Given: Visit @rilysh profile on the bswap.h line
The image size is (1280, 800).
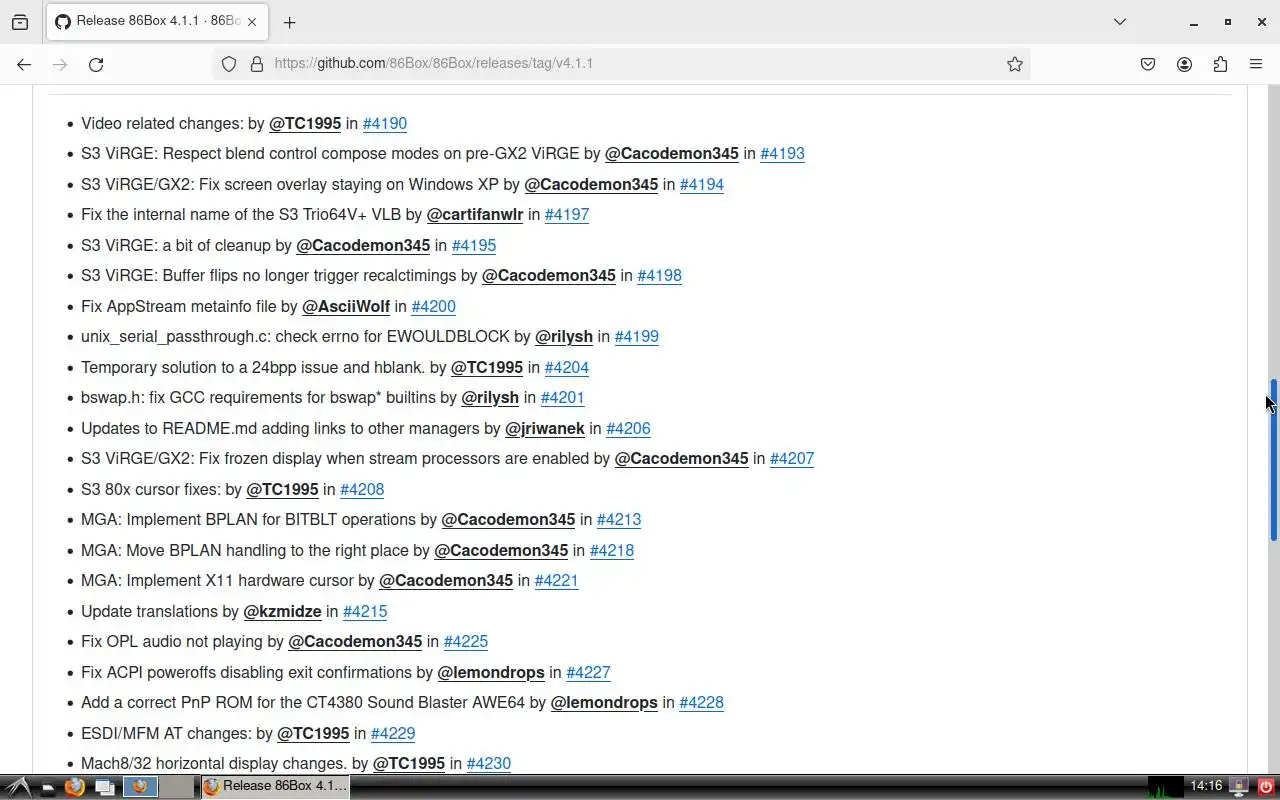Looking at the screenshot, I should [x=490, y=397].
